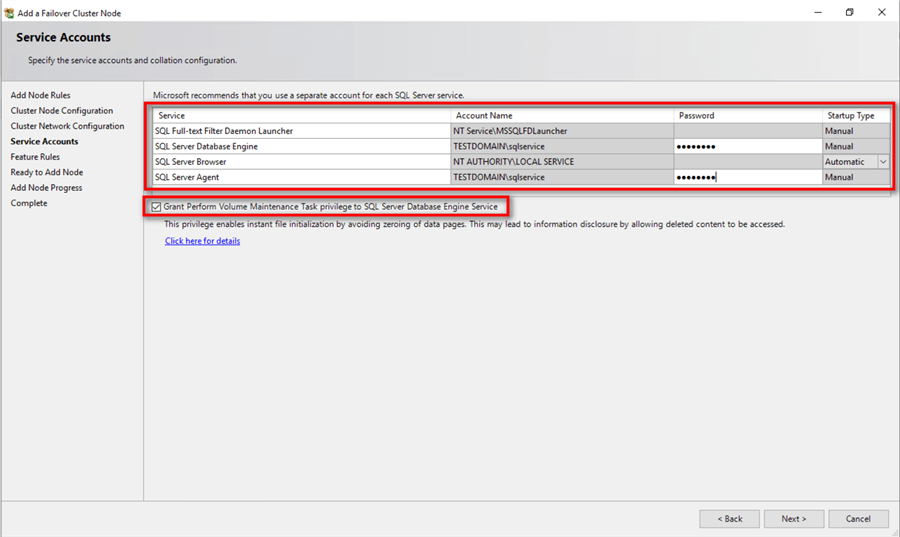
Task: Minimize the Add a Failover Cluster Node window
Action: click(x=818, y=12)
